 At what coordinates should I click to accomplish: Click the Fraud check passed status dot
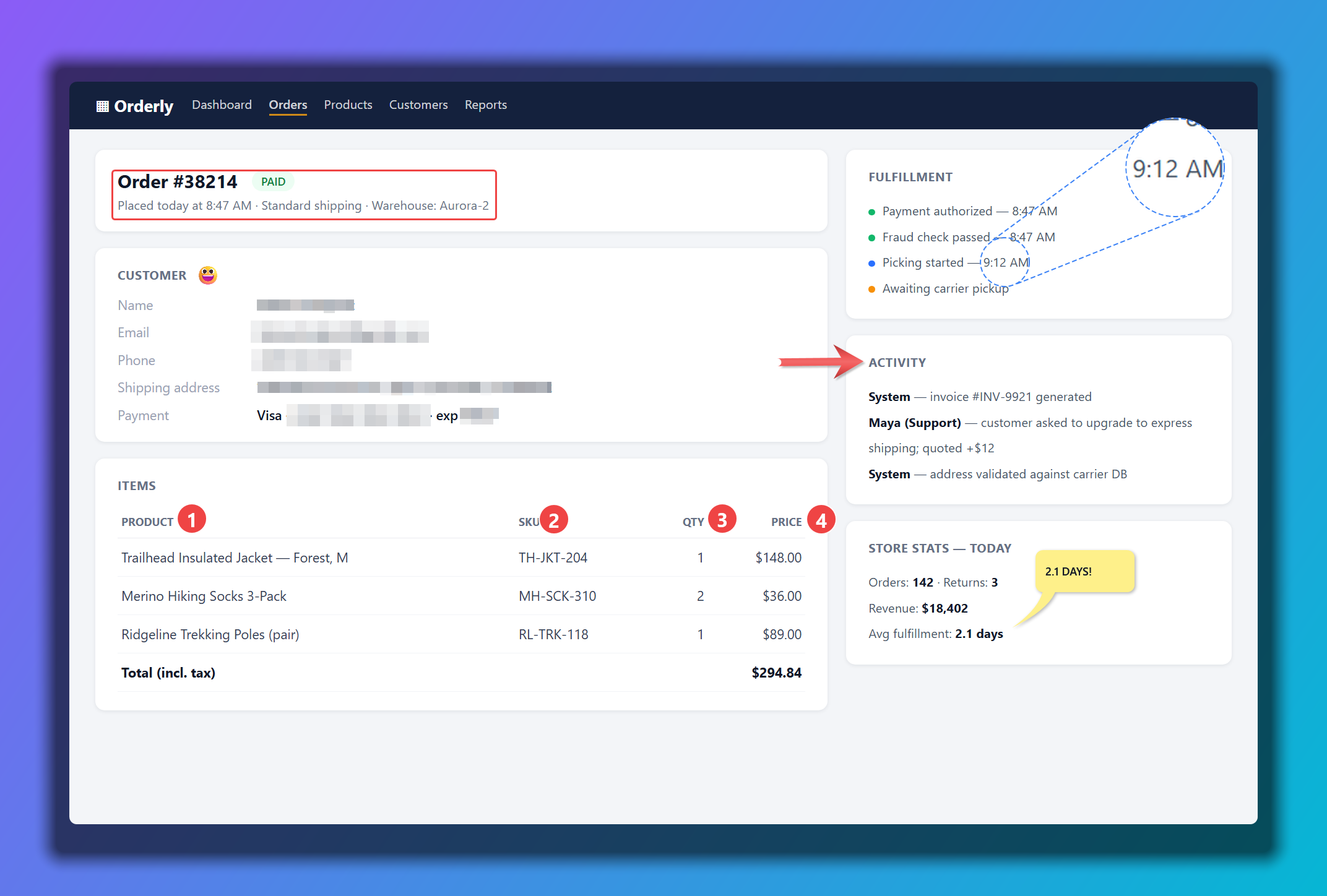pos(871,238)
